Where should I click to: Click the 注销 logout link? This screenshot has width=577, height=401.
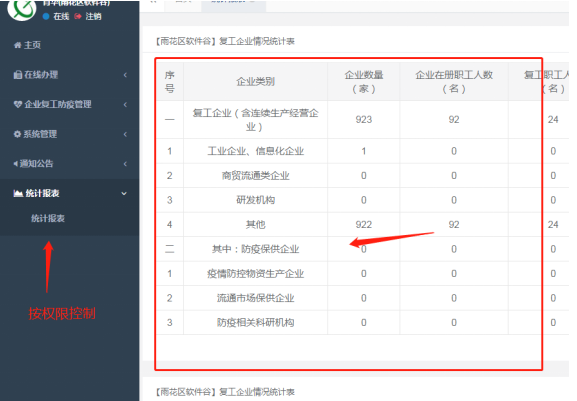pos(93,16)
